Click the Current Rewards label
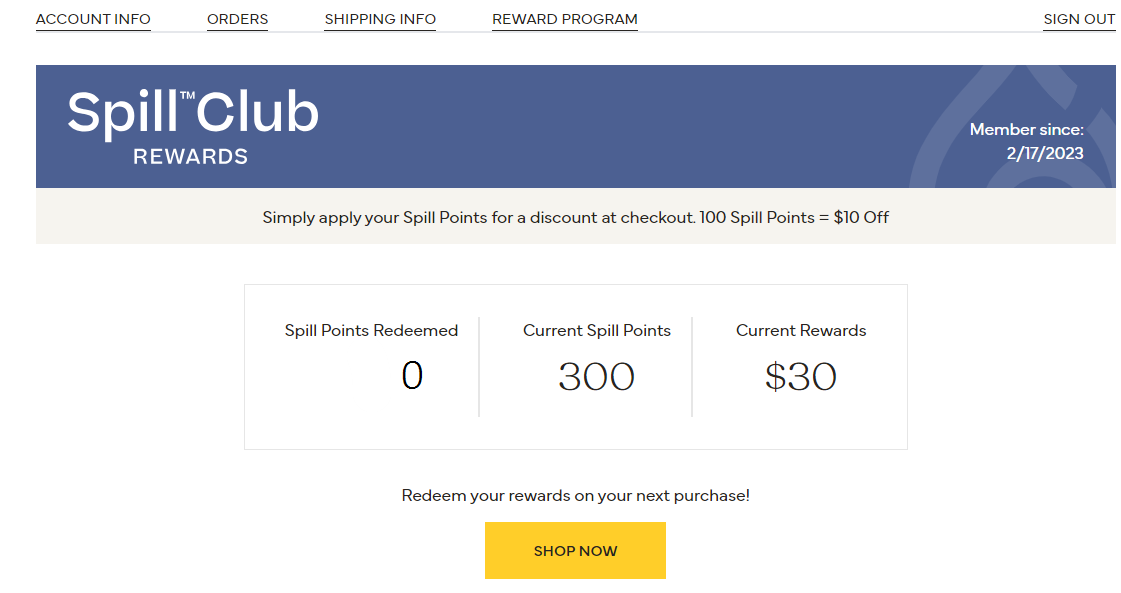 pyautogui.click(x=801, y=331)
